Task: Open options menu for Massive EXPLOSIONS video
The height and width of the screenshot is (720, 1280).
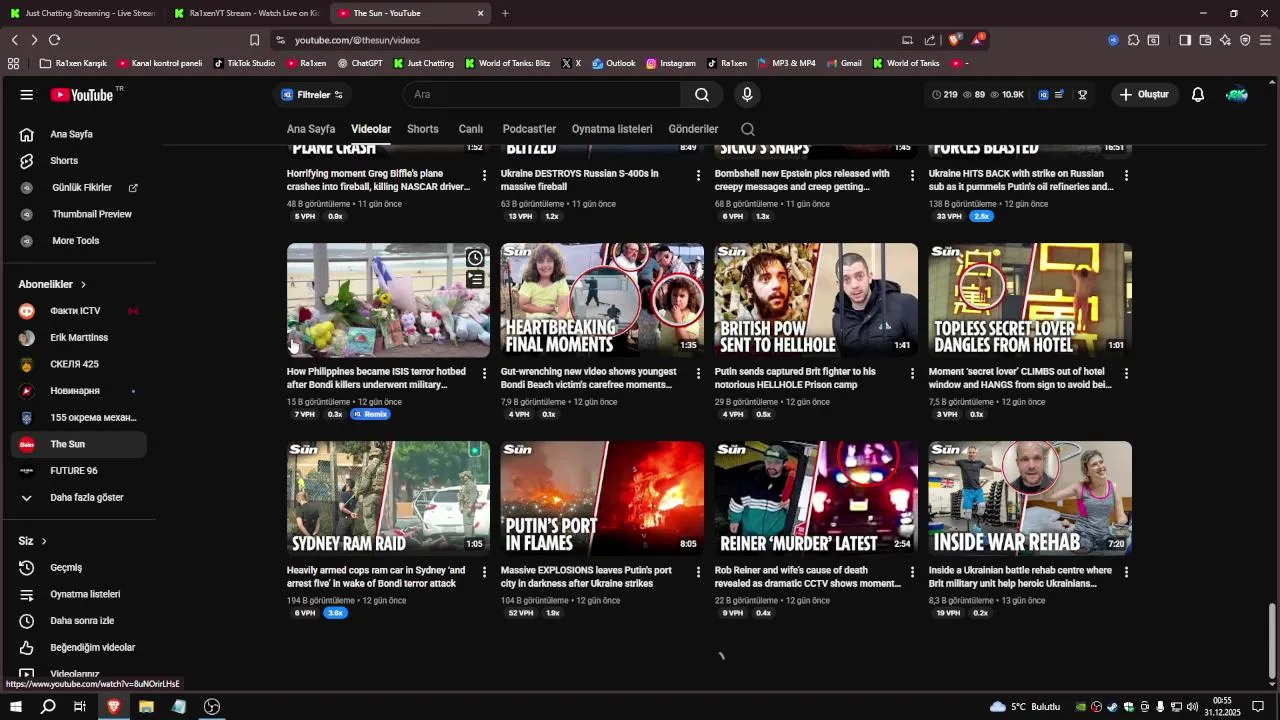Action: (x=698, y=572)
